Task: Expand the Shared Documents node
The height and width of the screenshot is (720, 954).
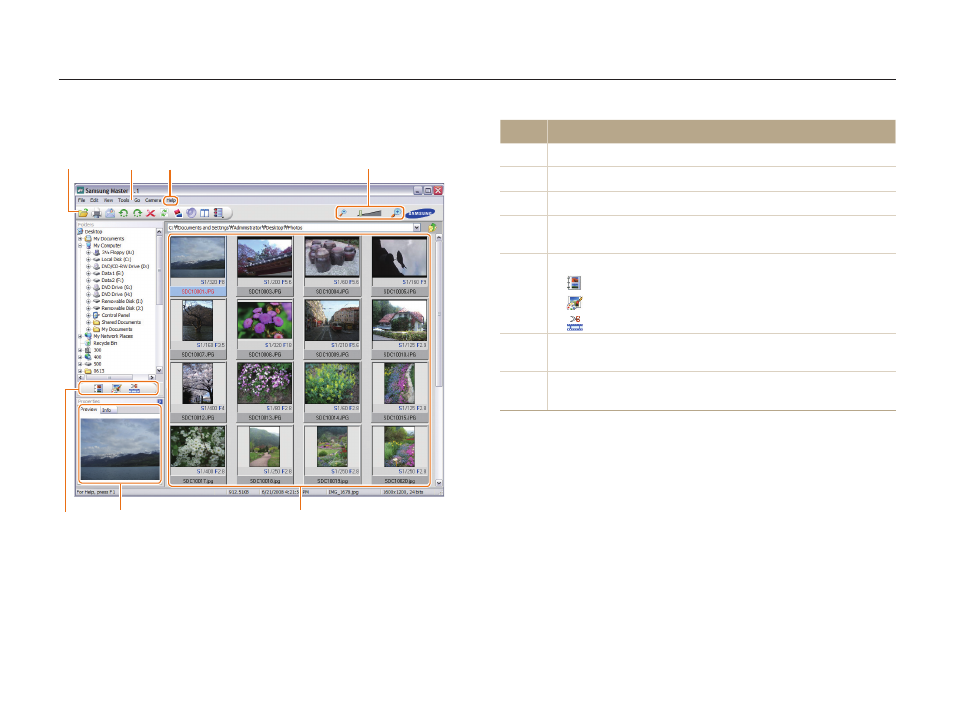Action: [x=88, y=323]
